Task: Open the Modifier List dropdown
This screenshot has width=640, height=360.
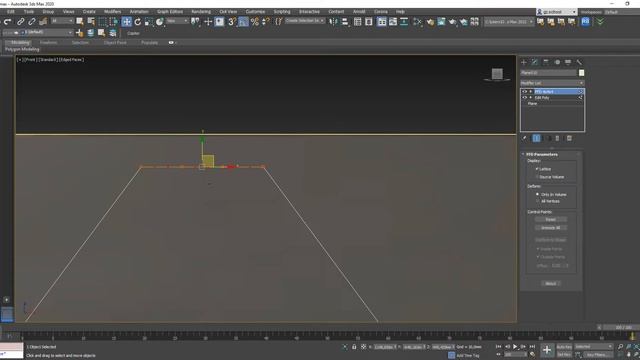Action: 552,83
